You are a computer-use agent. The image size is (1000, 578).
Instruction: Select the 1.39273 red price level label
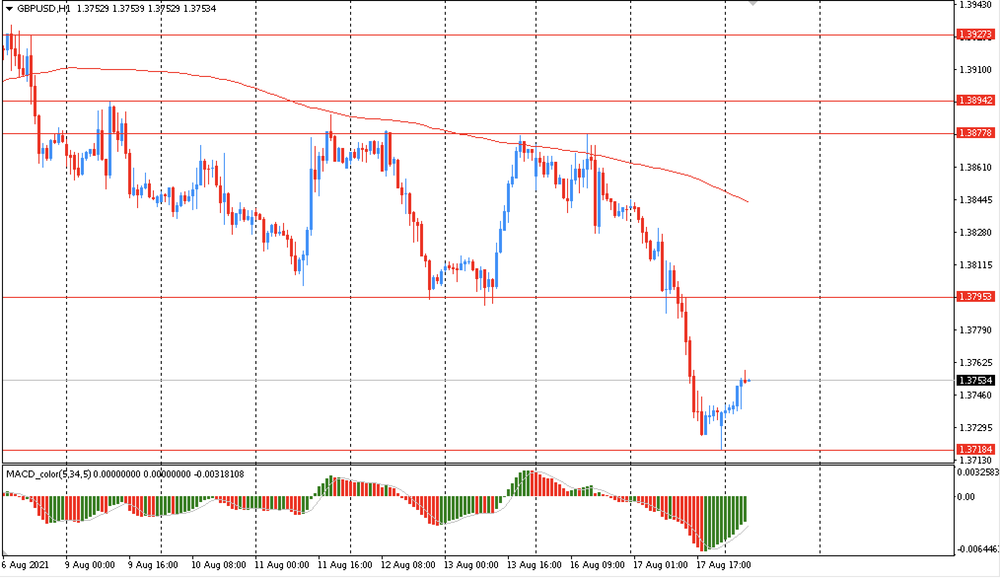point(976,35)
